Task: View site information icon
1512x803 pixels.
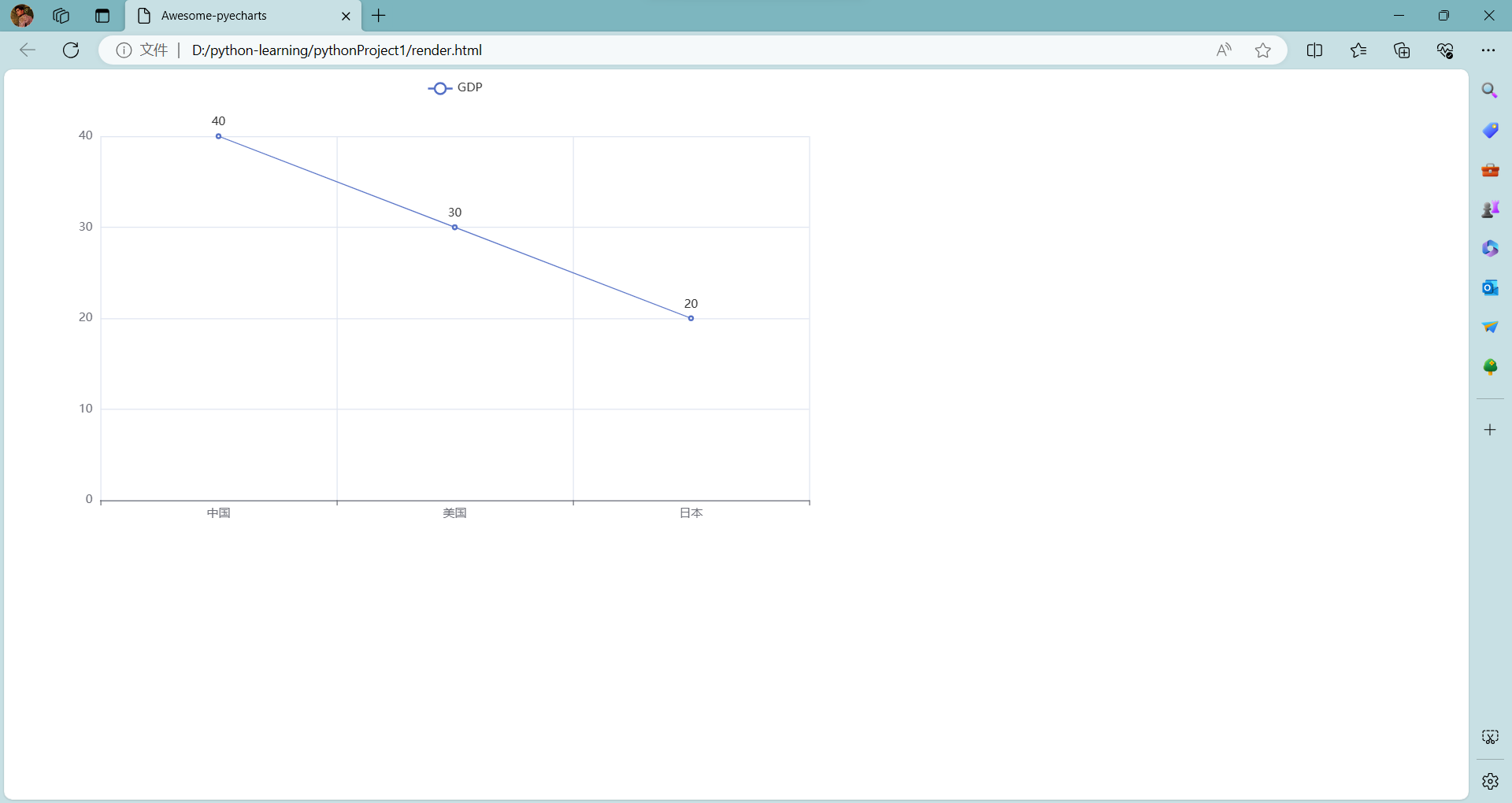Action: [124, 50]
